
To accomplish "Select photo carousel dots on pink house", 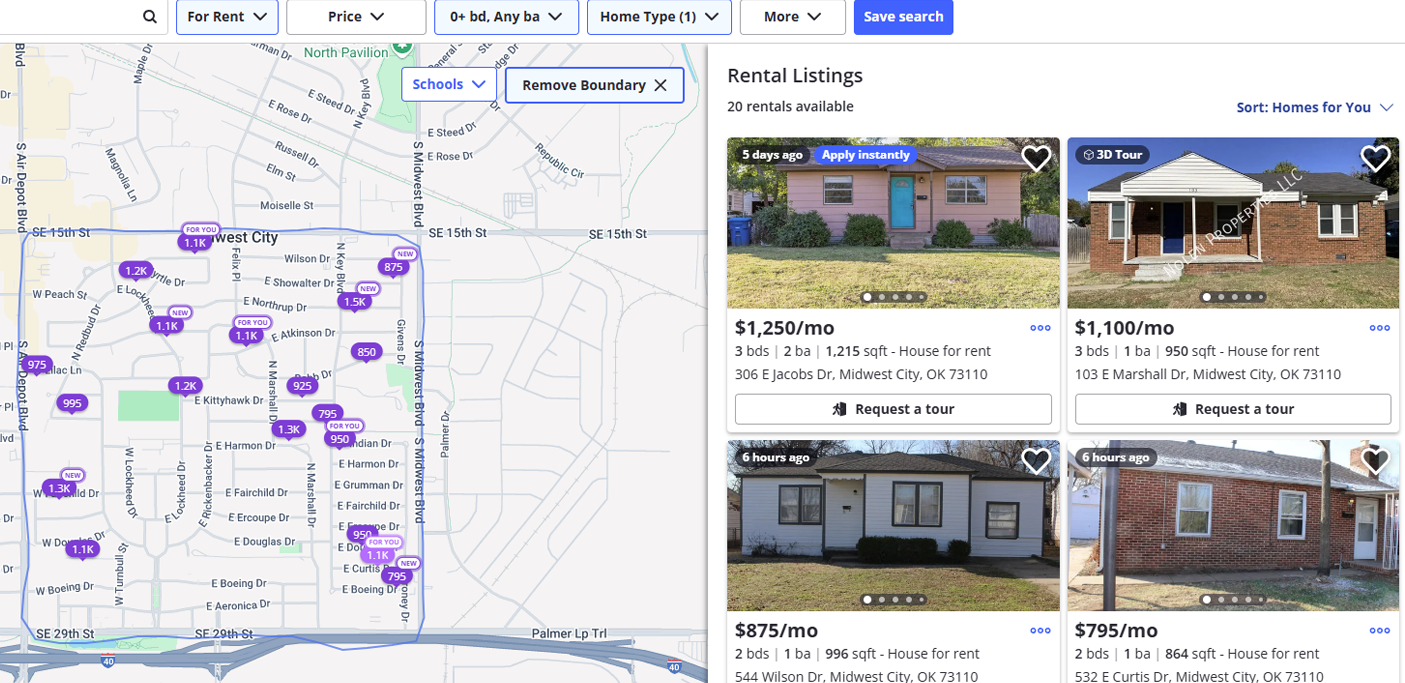I will (893, 297).
